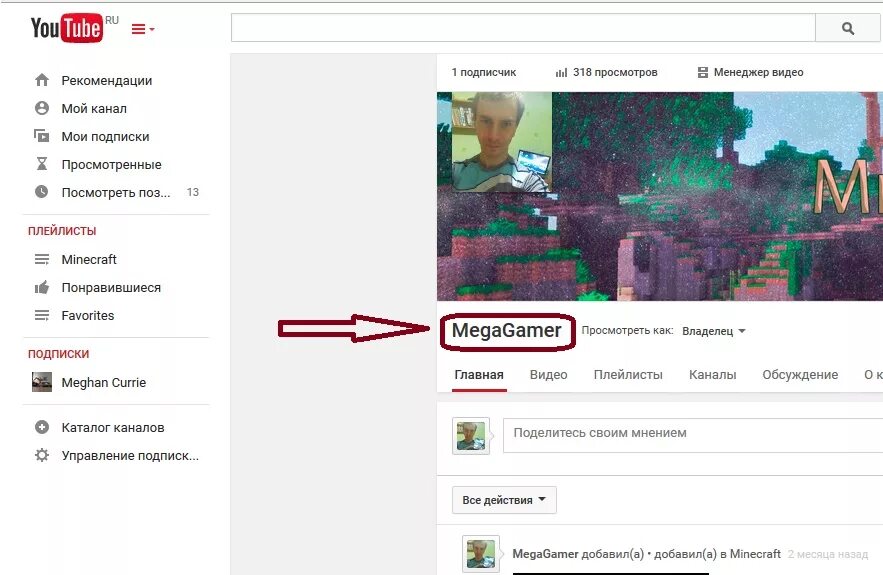The width and height of the screenshot is (883, 575).
Task: Click the YouTube logo
Action: click(x=67, y=28)
